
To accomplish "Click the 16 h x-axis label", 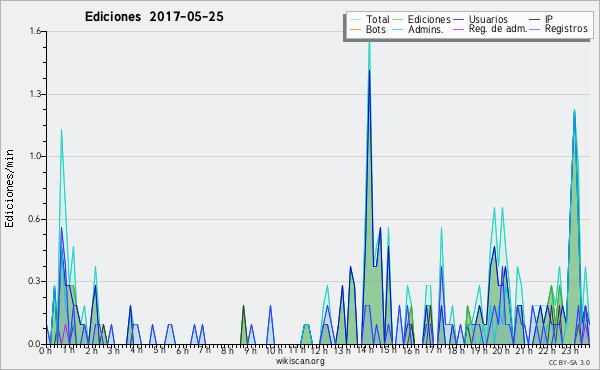I will (x=411, y=350).
